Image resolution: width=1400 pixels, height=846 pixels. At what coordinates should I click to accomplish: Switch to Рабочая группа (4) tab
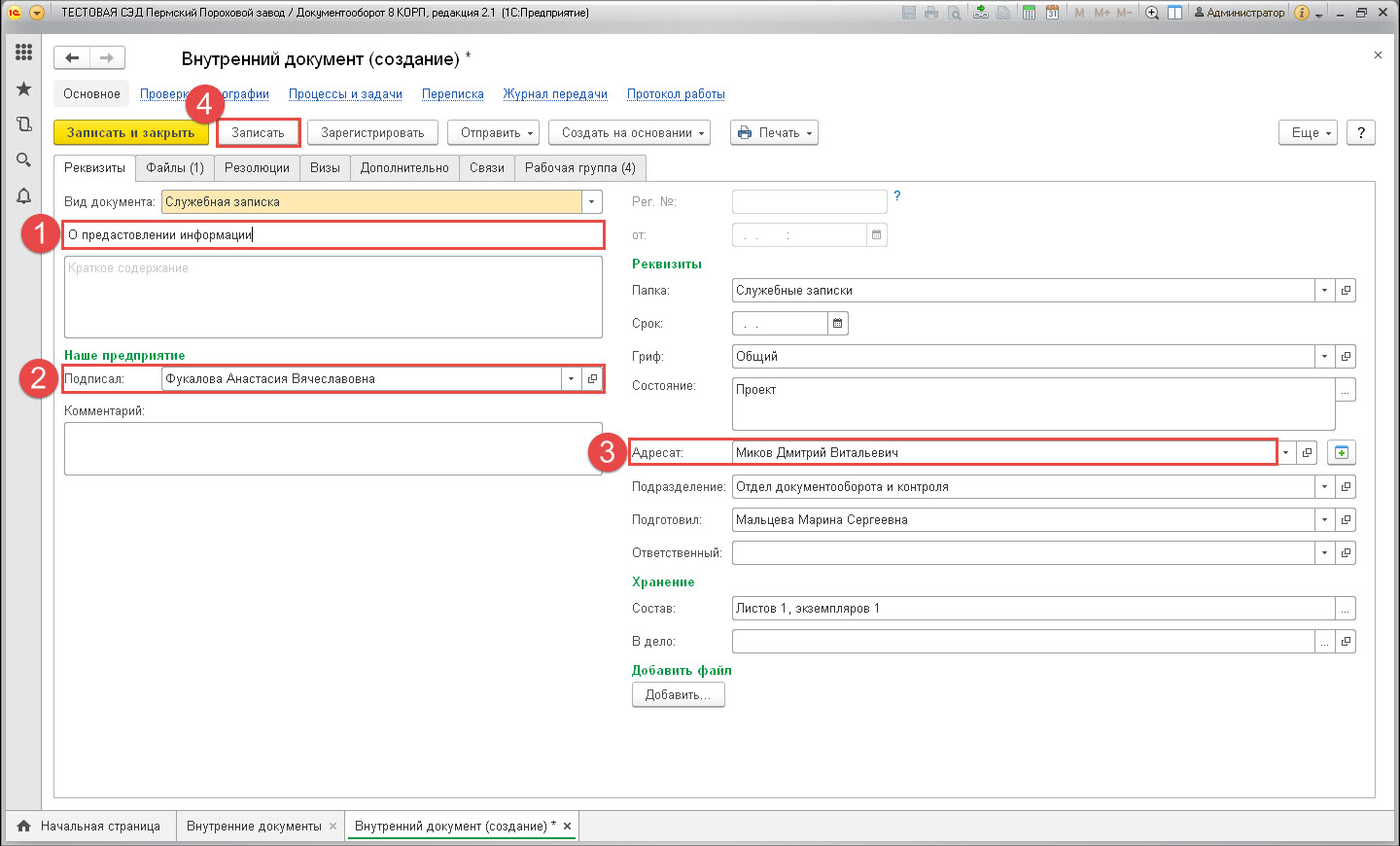(580, 167)
